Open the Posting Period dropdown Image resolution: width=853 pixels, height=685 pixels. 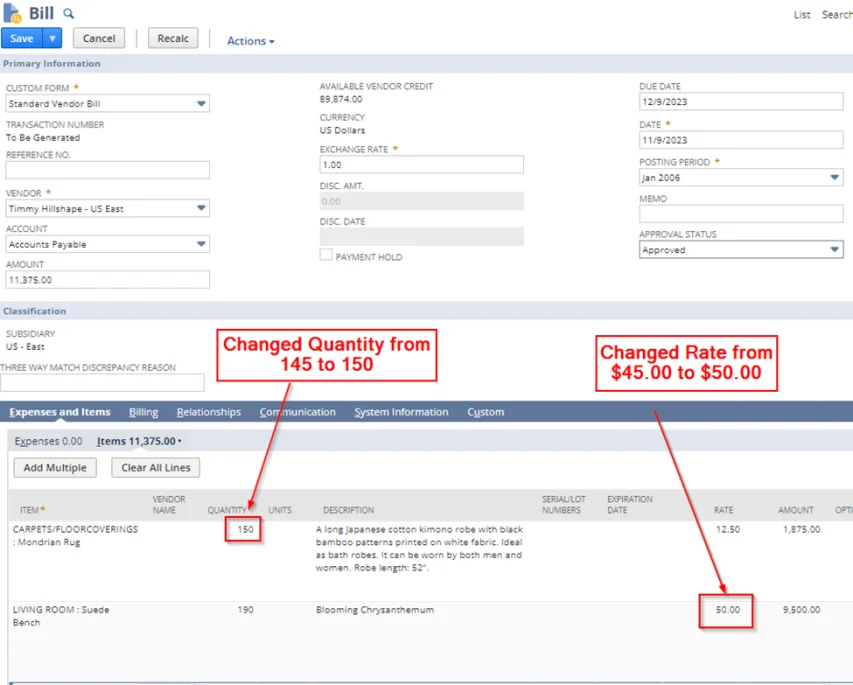click(834, 178)
